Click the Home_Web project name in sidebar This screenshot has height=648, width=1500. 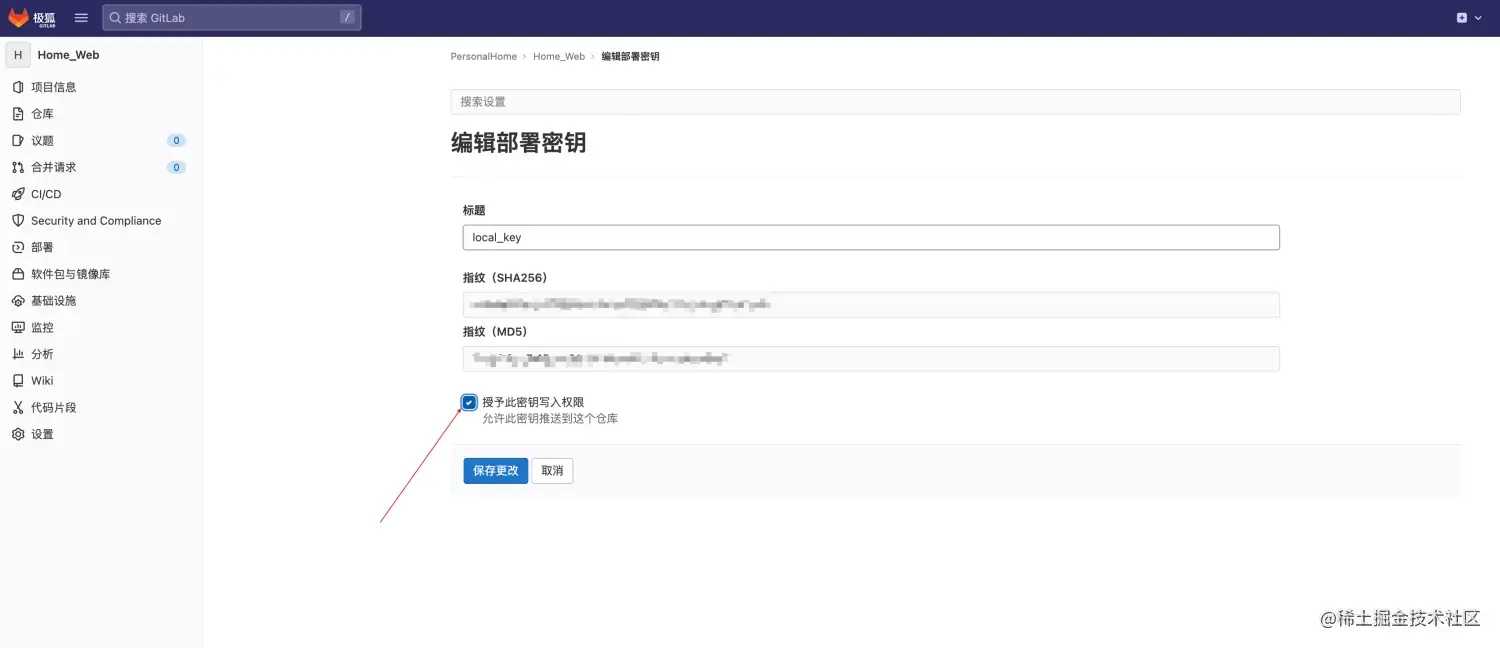pos(68,55)
